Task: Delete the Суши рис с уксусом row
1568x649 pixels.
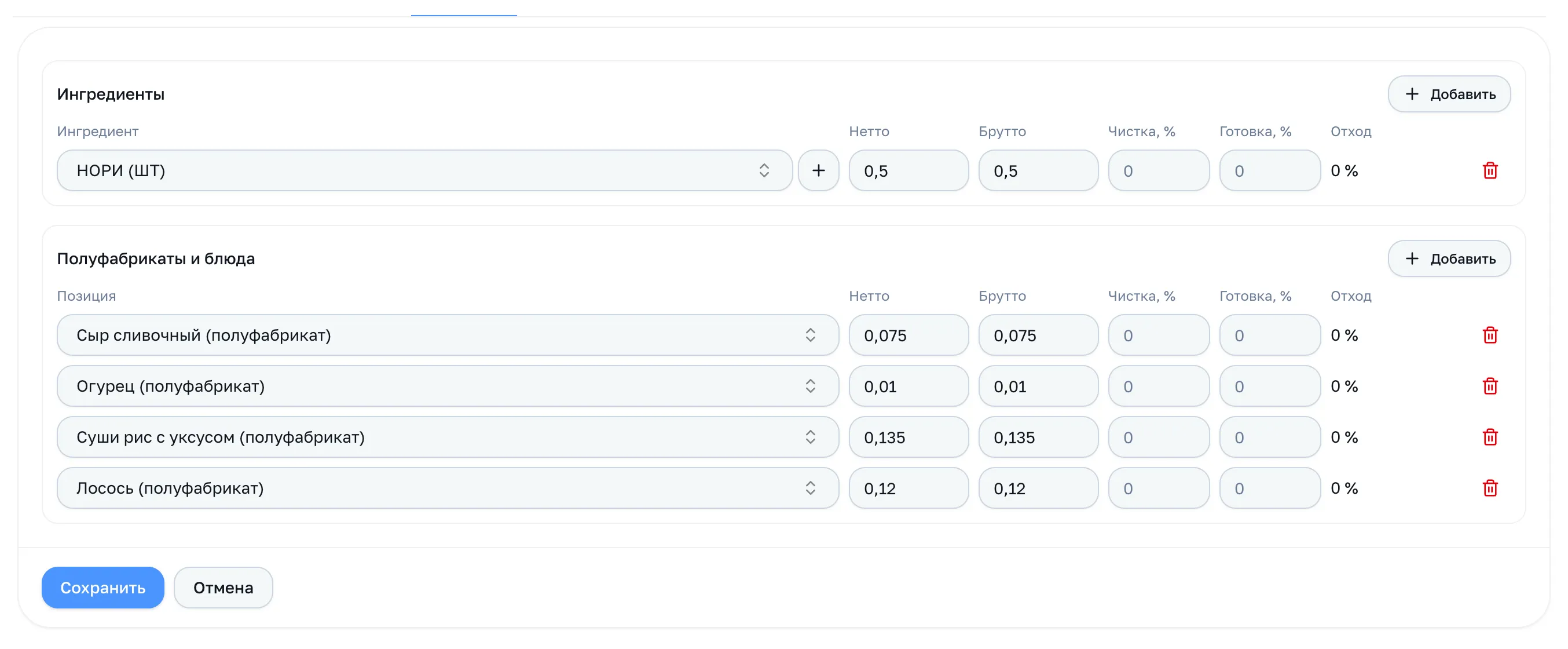Action: (1489, 437)
